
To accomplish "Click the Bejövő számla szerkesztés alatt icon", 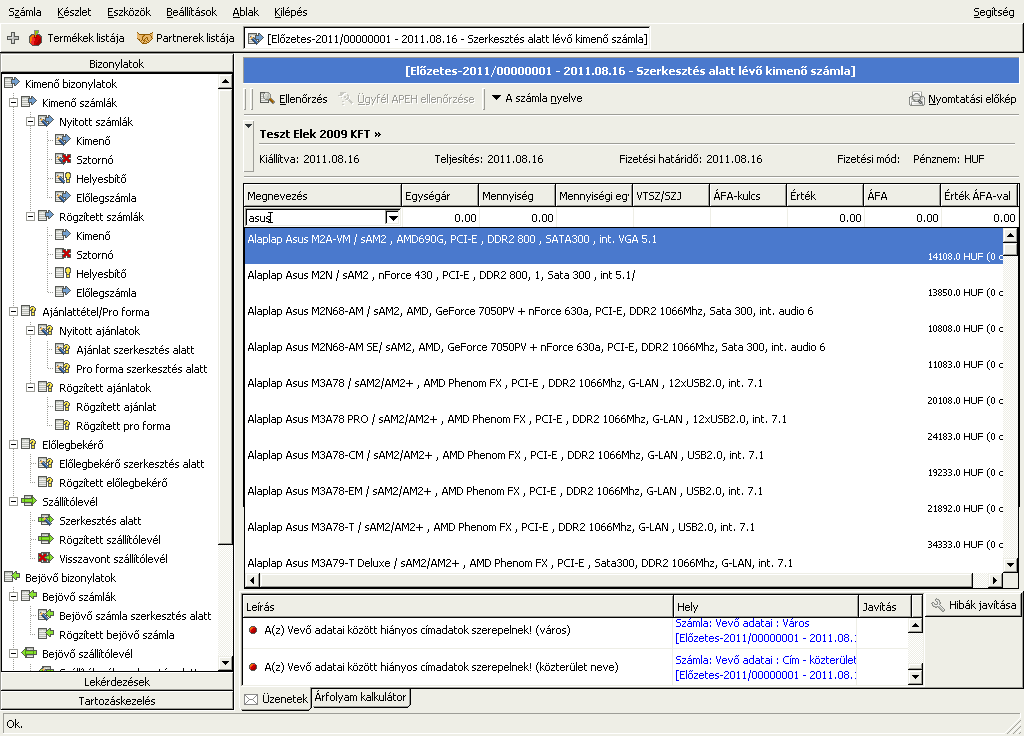I will [x=46, y=615].
